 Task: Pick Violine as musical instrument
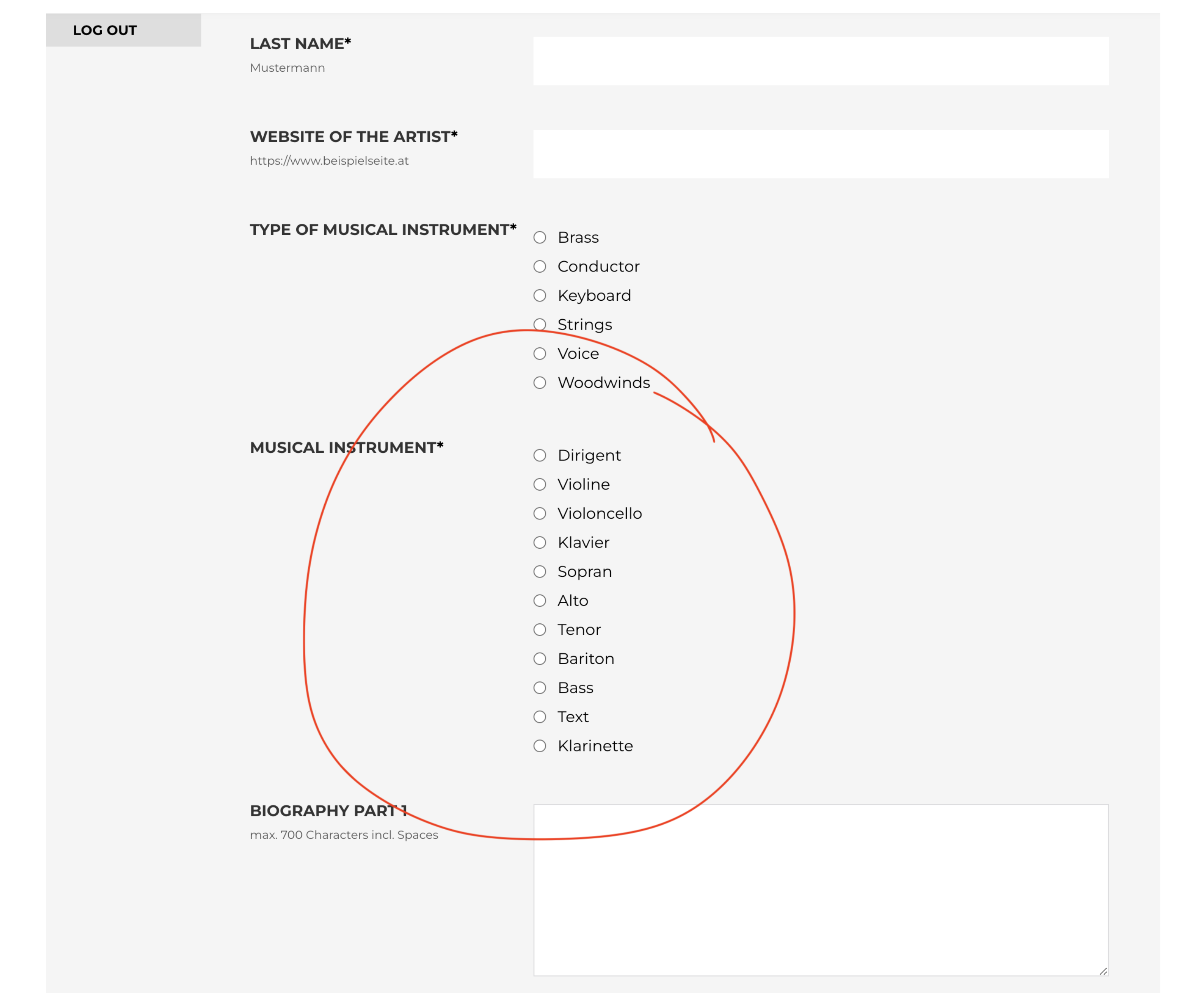539,484
